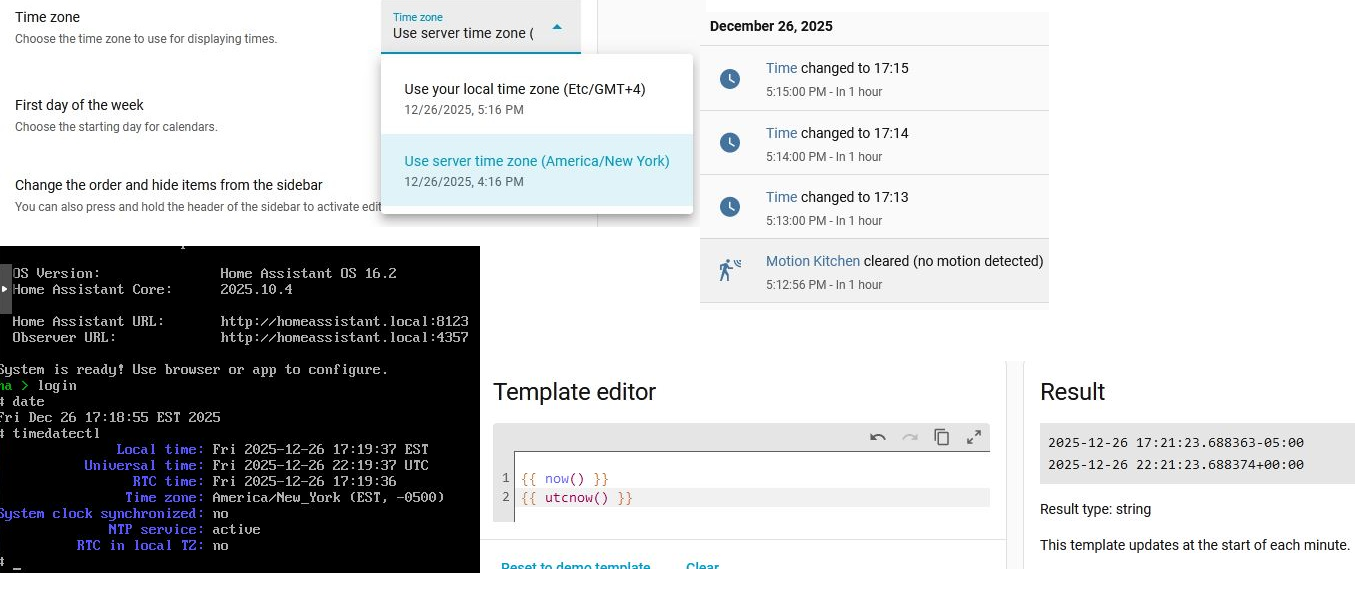
Task: Open the 'Time' entity link for 17:15
Action: [x=781, y=68]
